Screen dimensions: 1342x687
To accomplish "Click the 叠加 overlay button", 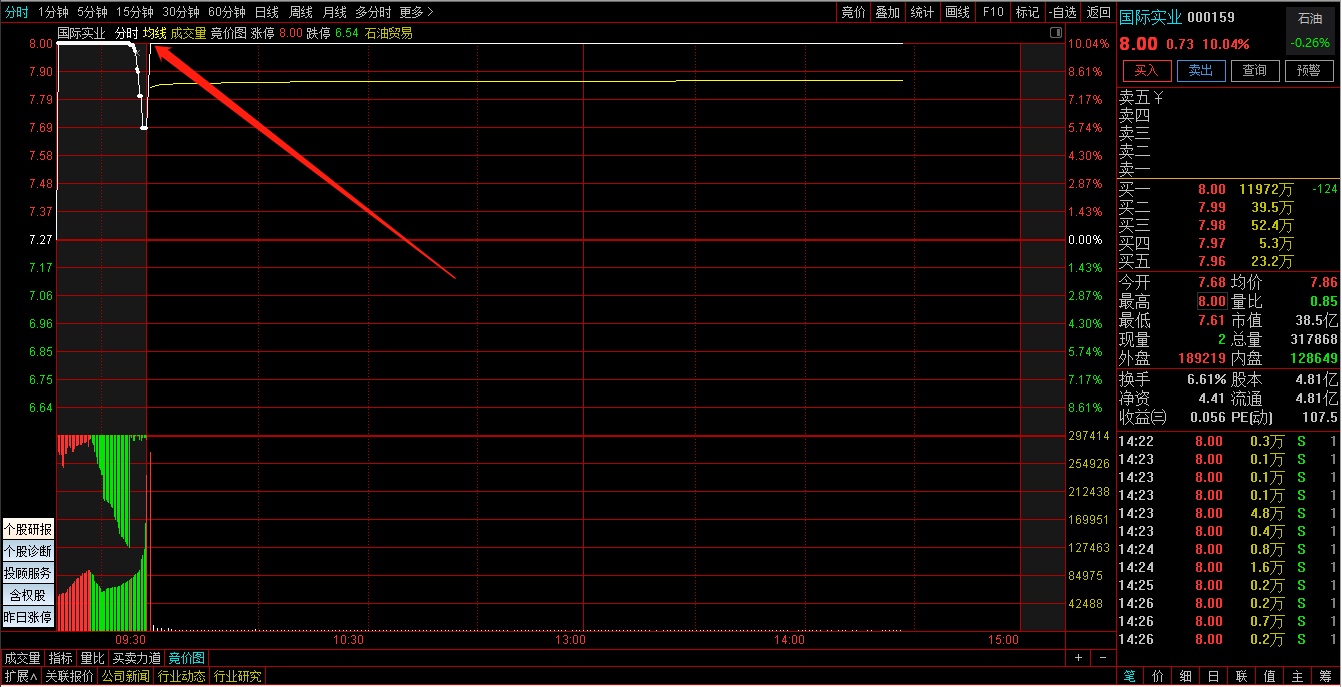I will point(887,12).
